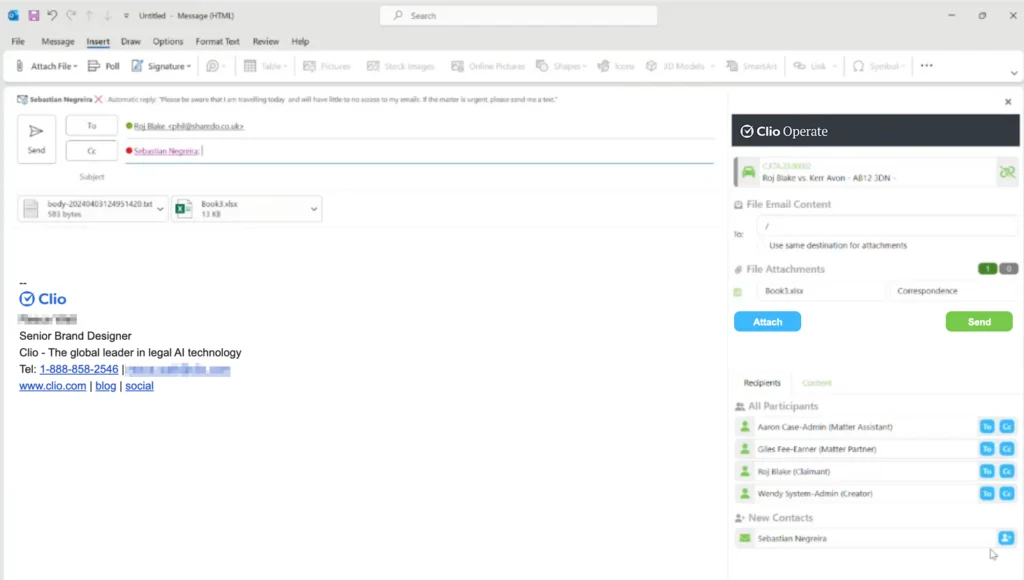The image size is (1024, 580).
Task: Click the Correspondence field for Book3.xlsx
Action: pos(950,291)
